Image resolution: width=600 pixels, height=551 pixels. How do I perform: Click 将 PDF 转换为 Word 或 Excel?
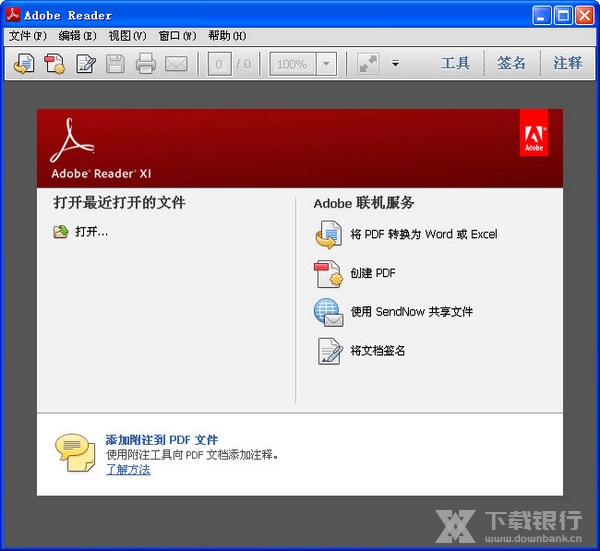pyautogui.click(x=424, y=234)
